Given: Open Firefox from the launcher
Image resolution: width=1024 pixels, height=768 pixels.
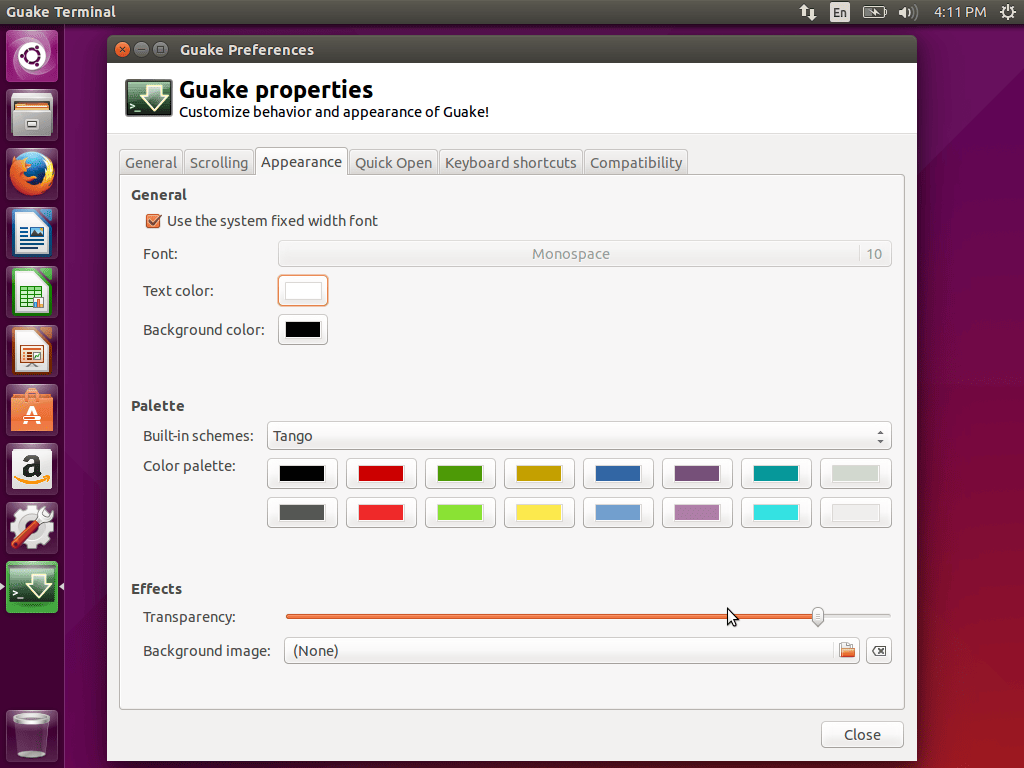Looking at the screenshot, I should pos(33,174).
